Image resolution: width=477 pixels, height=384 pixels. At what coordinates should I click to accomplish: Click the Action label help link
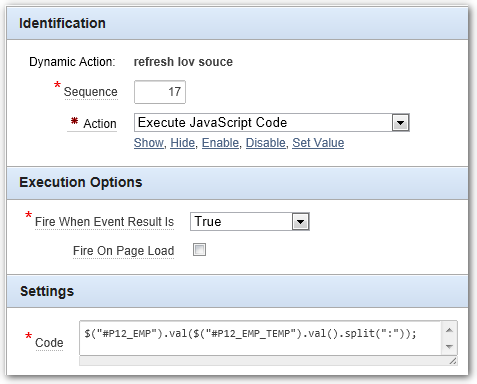point(100,124)
